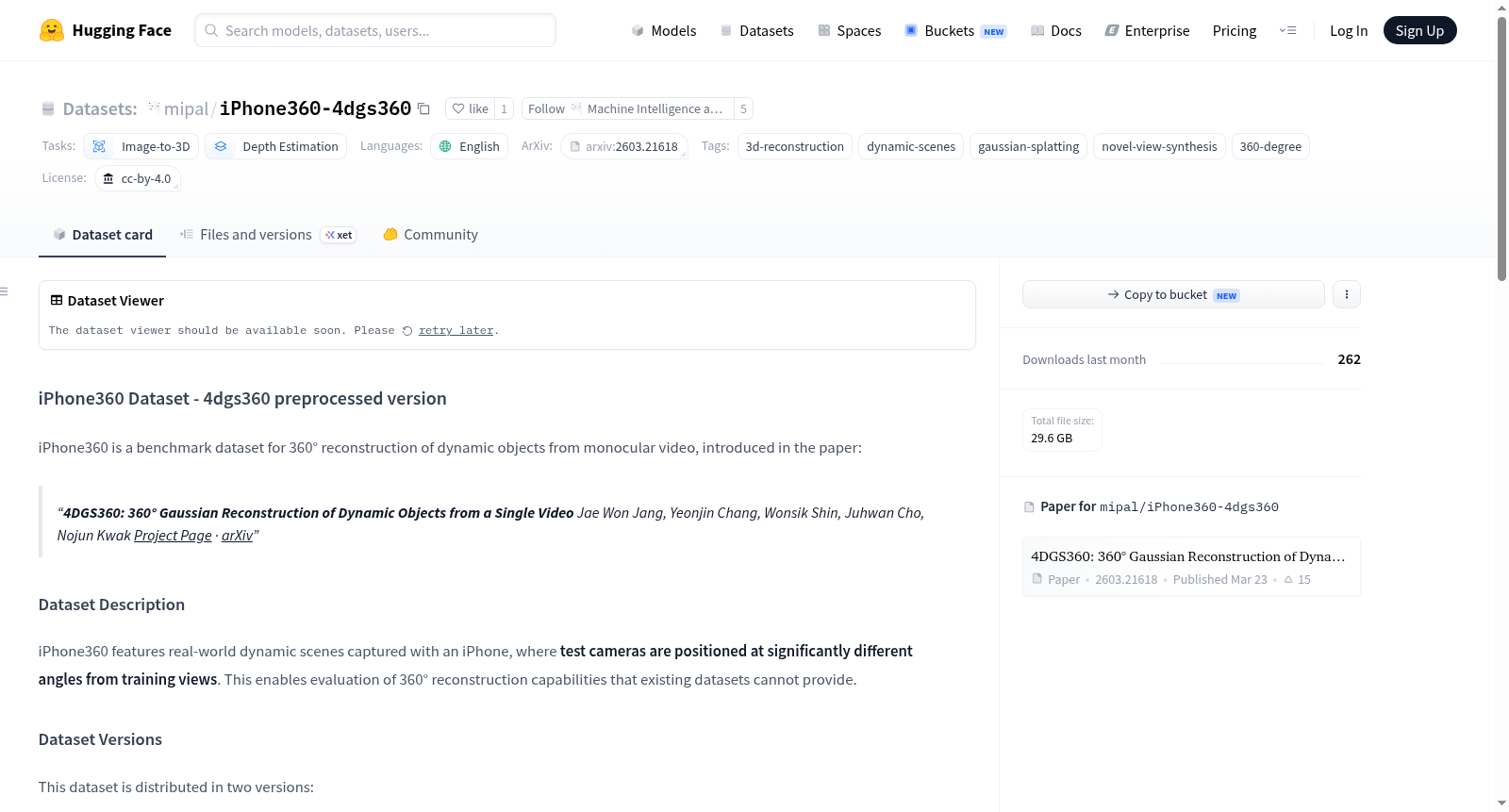Open the arXiv paper link in the quote
The width and height of the screenshot is (1509, 812).
(237, 536)
